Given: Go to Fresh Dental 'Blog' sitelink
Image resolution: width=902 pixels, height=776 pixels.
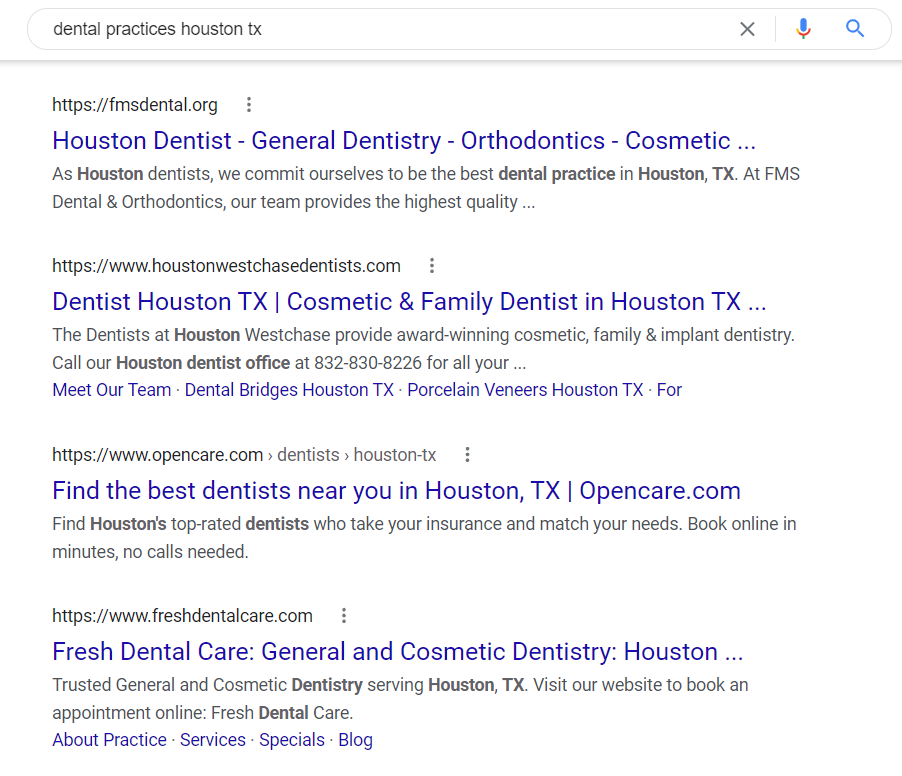Looking at the screenshot, I should tap(356, 740).
